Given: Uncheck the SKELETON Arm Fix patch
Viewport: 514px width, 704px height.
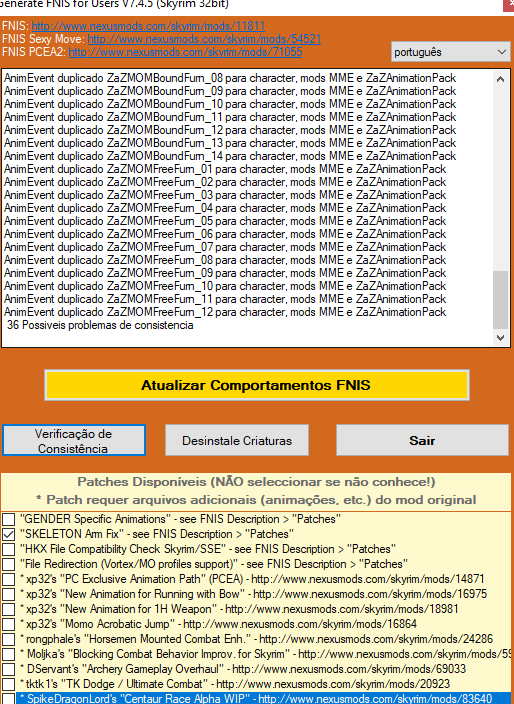Looking at the screenshot, I should coord(9,534).
